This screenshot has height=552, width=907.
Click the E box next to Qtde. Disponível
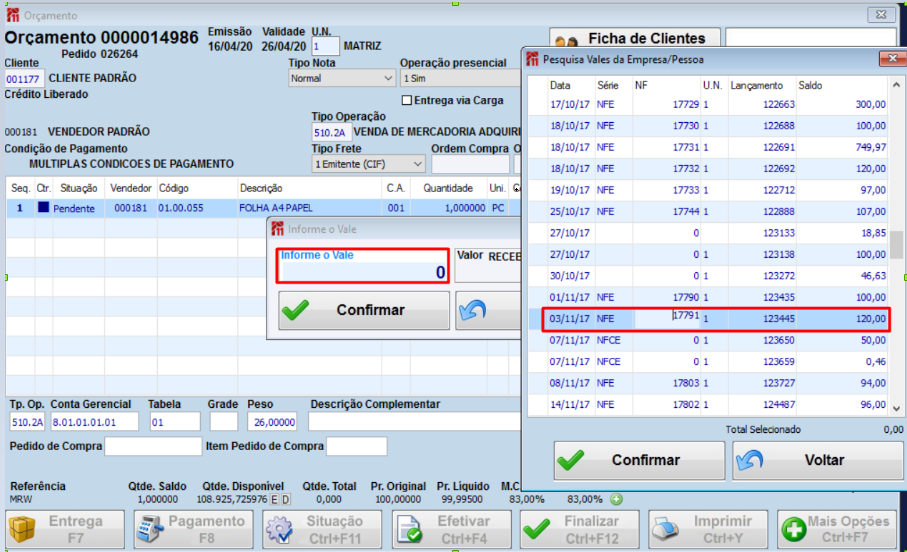tap(274, 499)
